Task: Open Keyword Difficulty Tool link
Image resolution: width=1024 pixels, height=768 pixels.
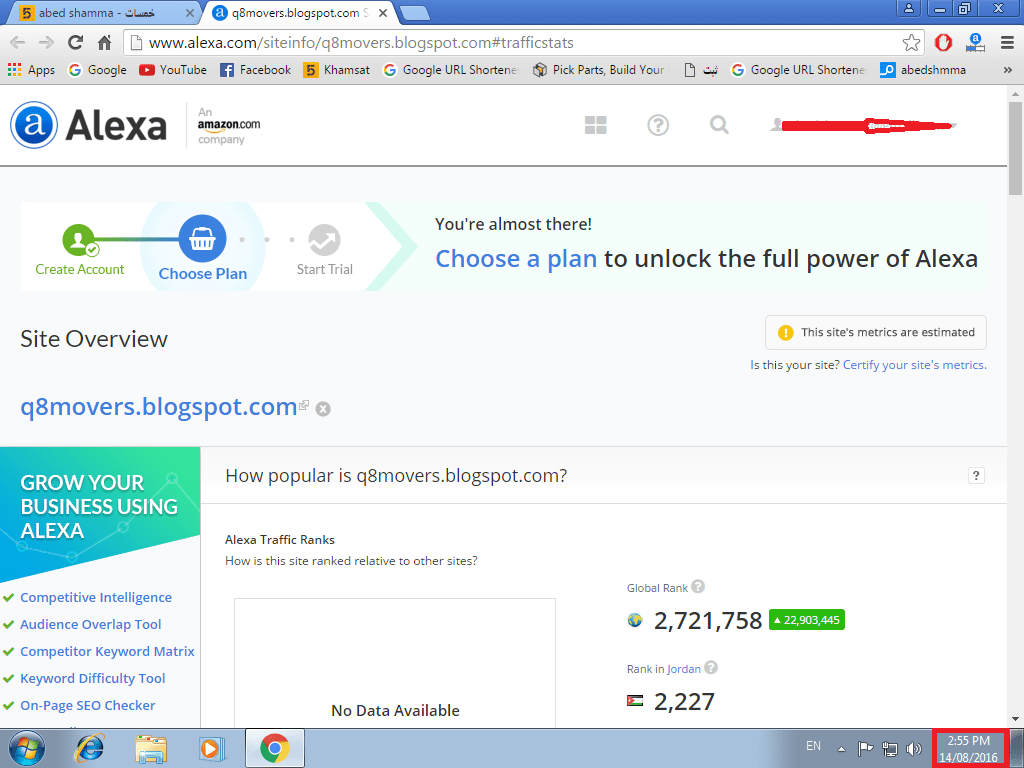Action: [x=93, y=679]
